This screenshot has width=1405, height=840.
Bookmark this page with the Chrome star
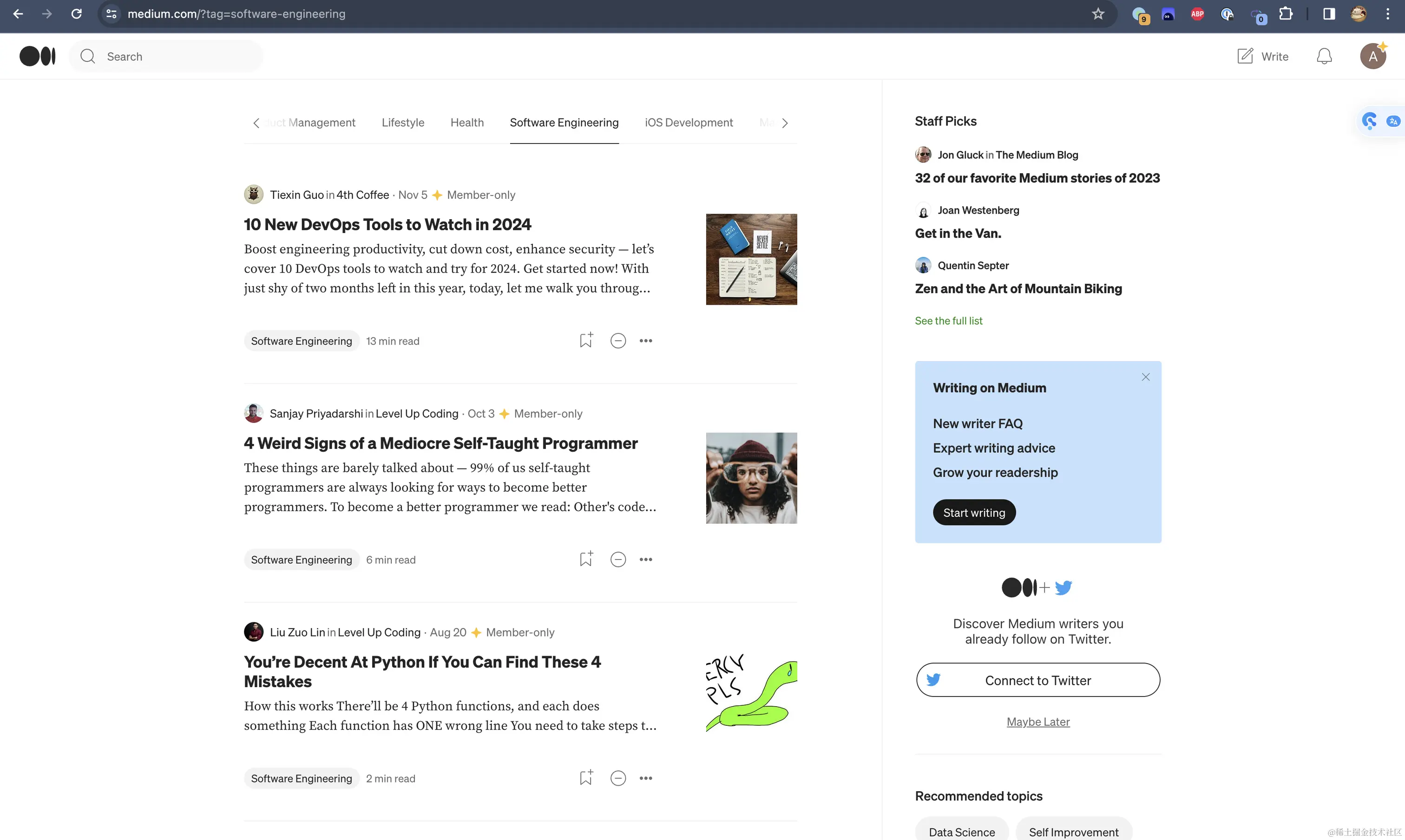click(1097, 13)
